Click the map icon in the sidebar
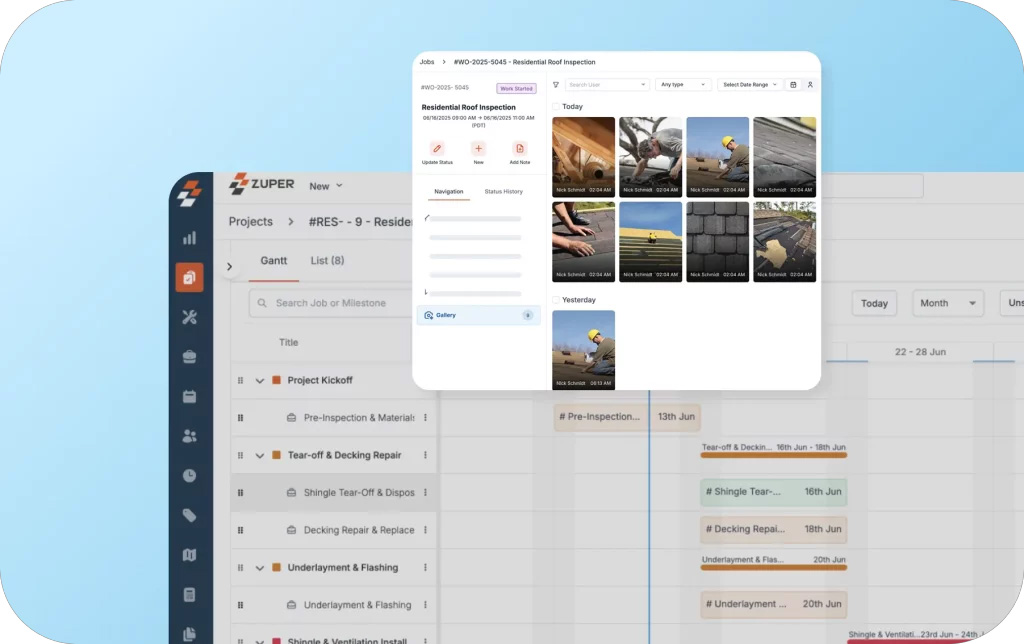This screenshot has height=644, width=1024. click(190, 555)
